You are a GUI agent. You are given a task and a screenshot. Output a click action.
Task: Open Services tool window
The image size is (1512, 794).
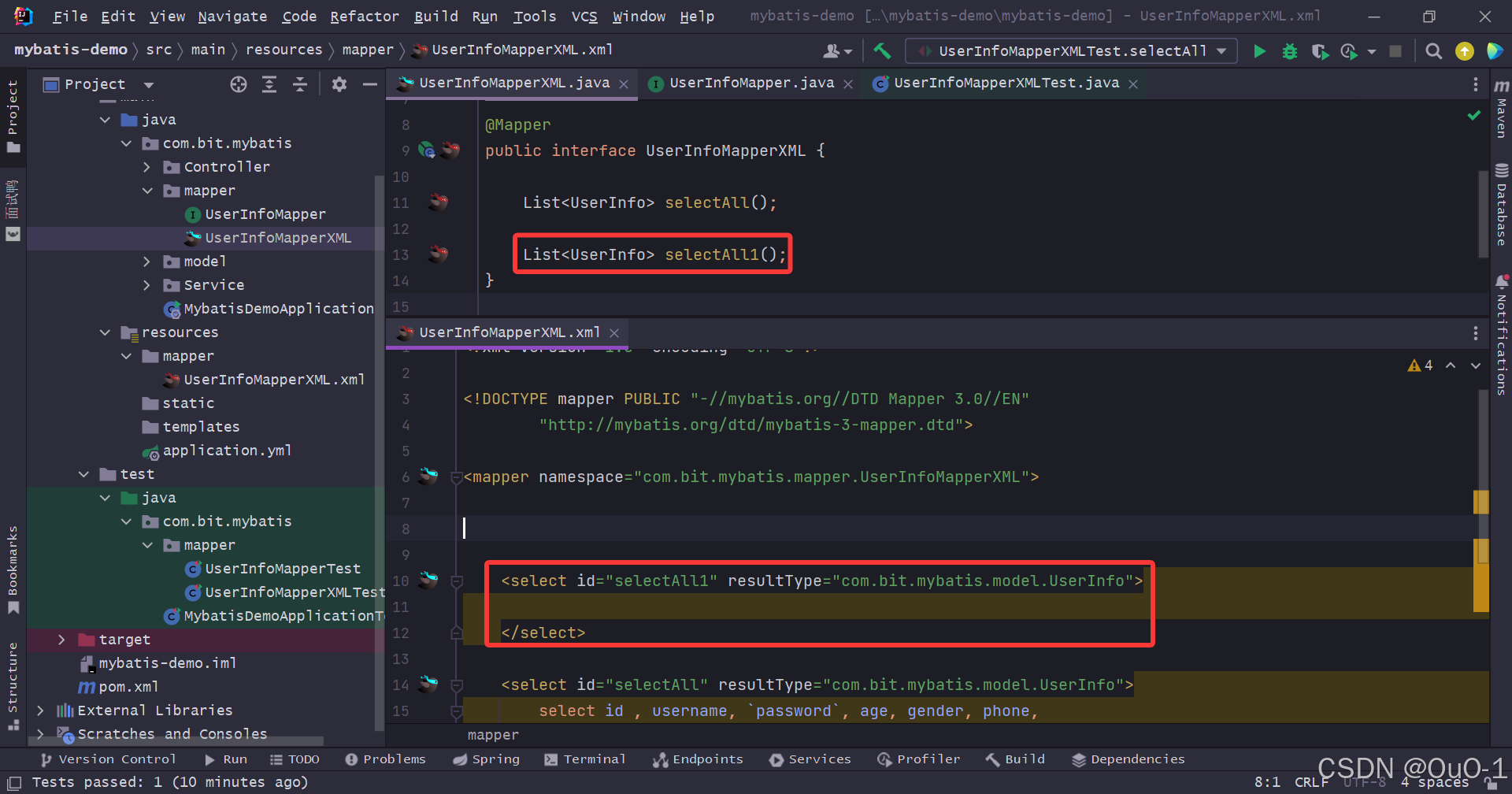click(810, 759)
